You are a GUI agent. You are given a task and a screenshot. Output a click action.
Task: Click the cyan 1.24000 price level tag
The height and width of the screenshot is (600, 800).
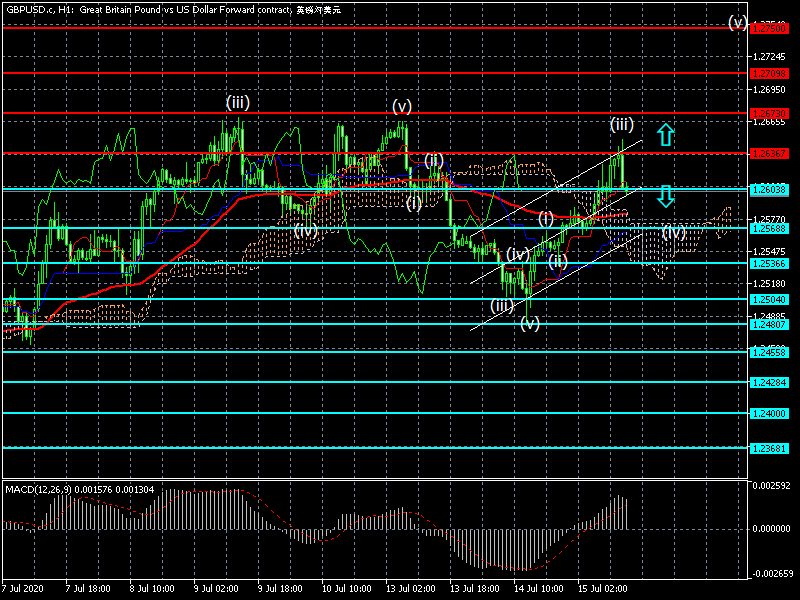tap(769, 413)
